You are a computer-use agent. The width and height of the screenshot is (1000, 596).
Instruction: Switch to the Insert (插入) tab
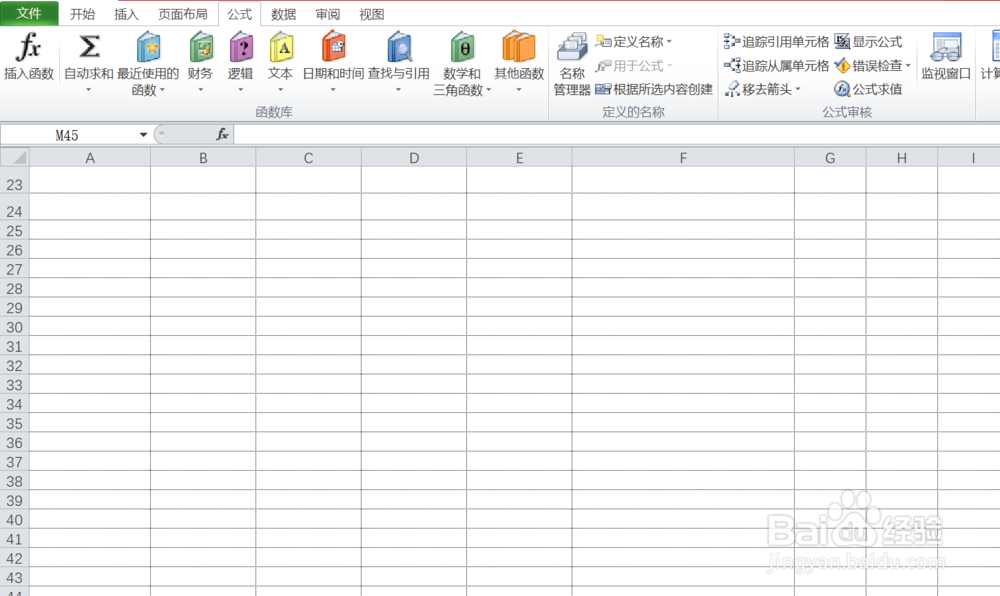[x=126, y=14]
